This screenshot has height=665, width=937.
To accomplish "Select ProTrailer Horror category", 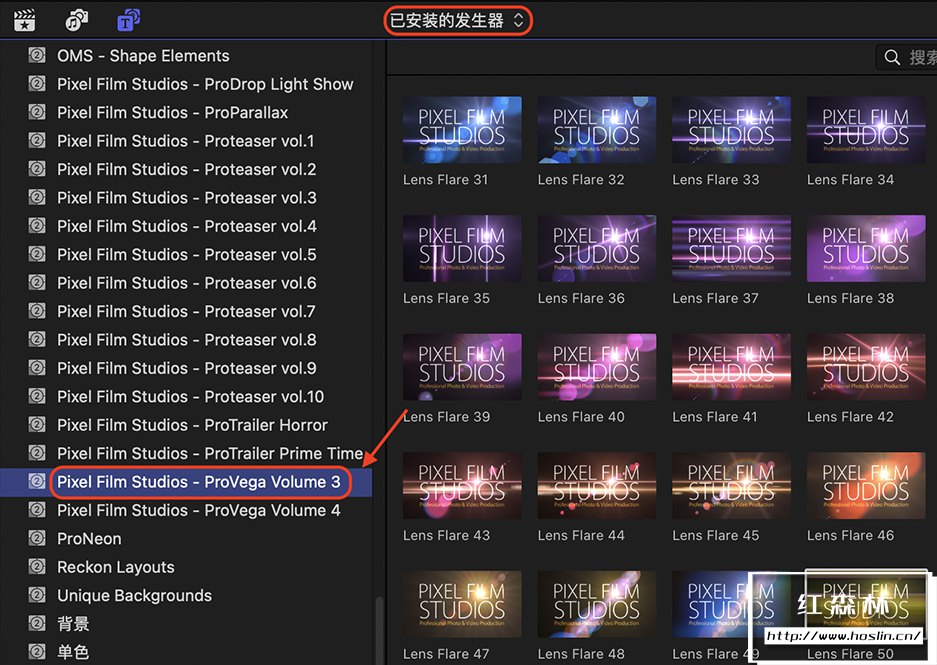I will (186, 425).
